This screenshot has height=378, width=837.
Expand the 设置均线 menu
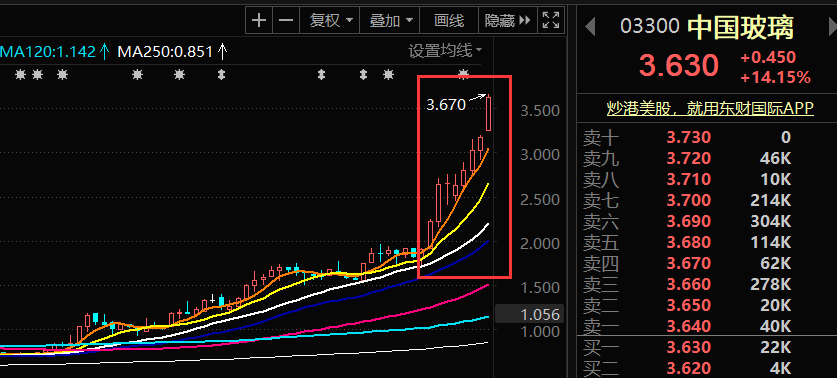pos(445,51)
